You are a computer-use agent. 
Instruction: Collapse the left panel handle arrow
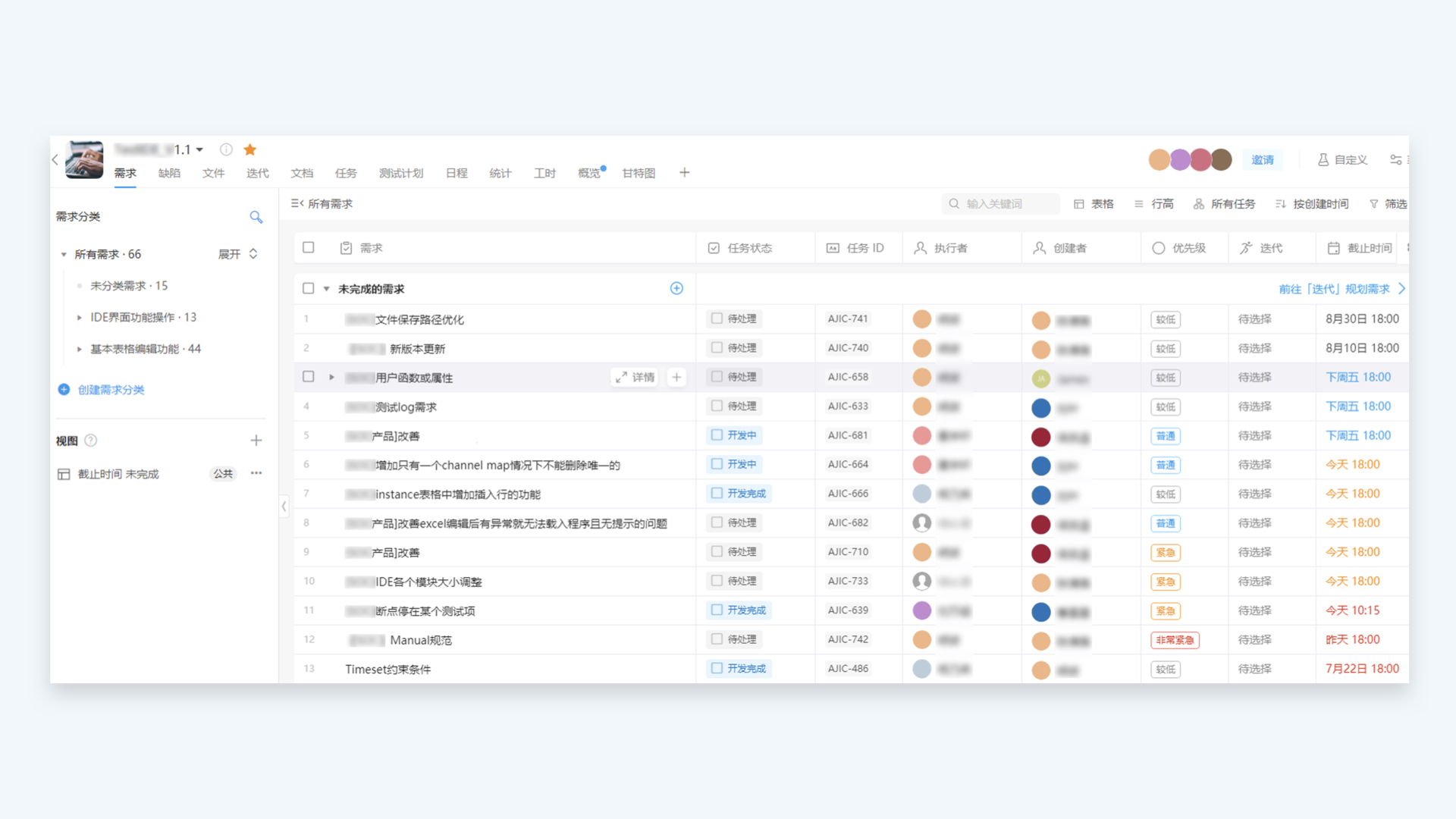click(284, 506)
